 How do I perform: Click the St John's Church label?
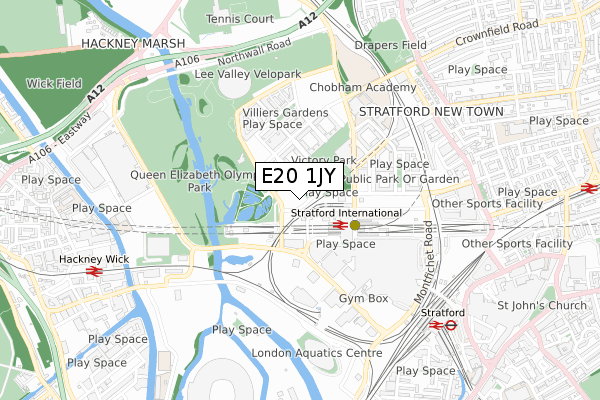pyautogui.click(x=541, y=305)
